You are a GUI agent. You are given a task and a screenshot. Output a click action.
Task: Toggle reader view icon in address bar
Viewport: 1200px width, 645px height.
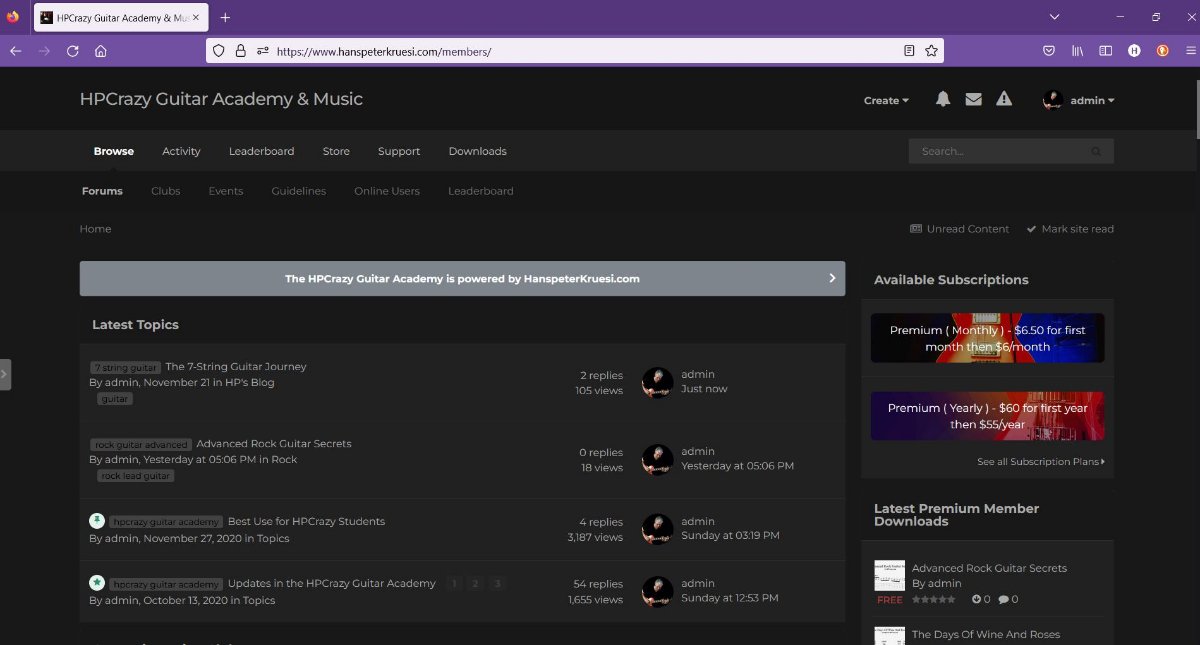(909, 51)
